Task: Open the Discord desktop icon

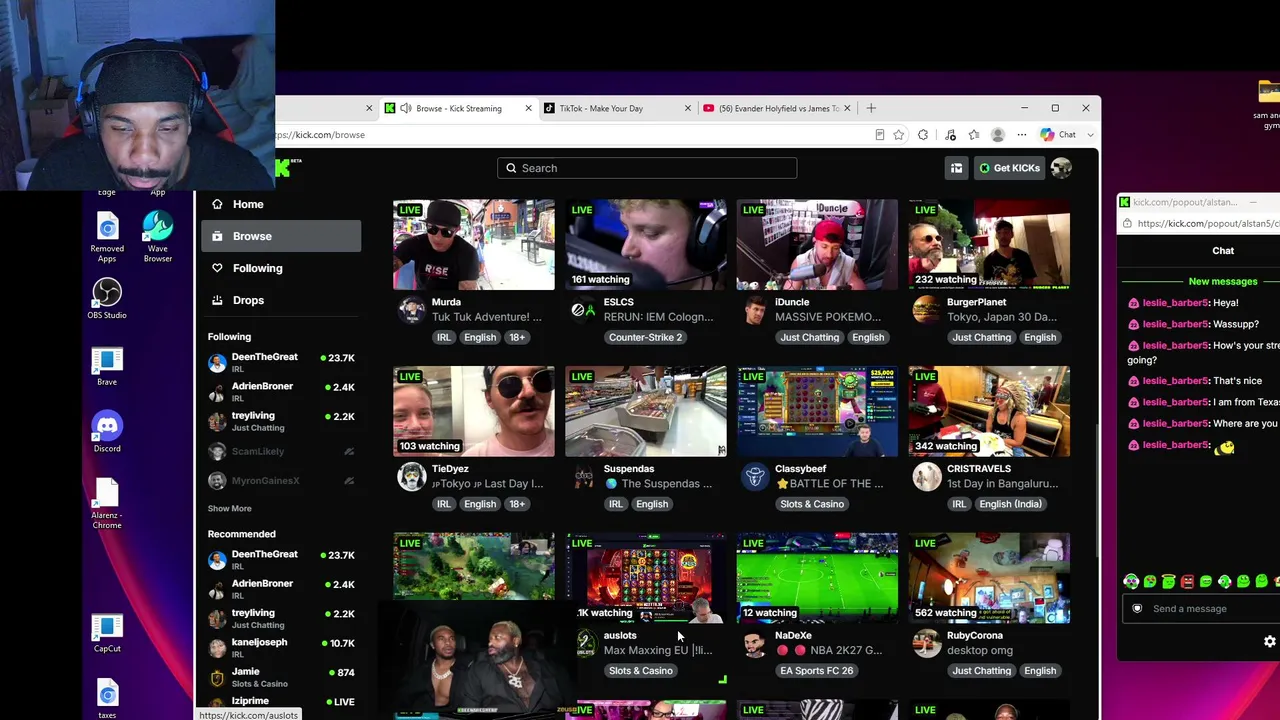Action: coord(107,432)
